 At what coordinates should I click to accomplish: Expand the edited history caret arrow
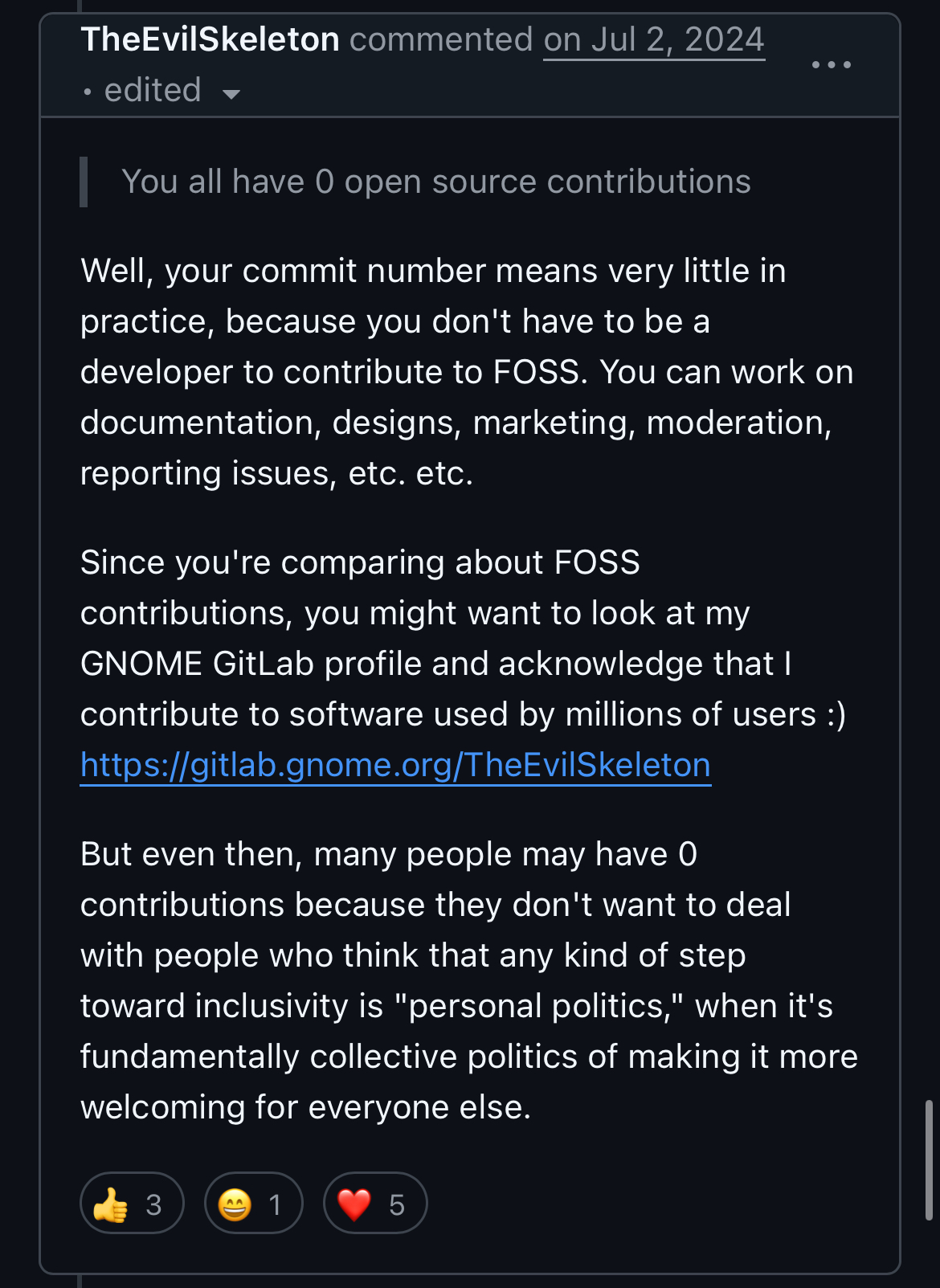point(231,94)
